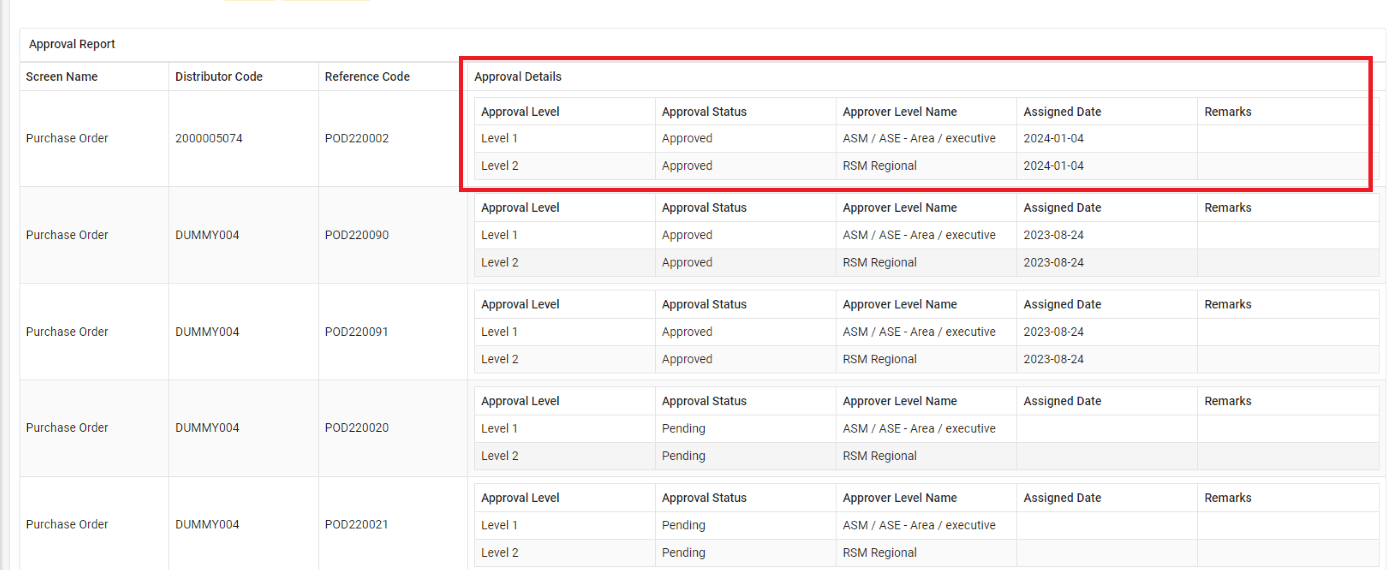Select reference code POD220020

[x=357, y=428]
